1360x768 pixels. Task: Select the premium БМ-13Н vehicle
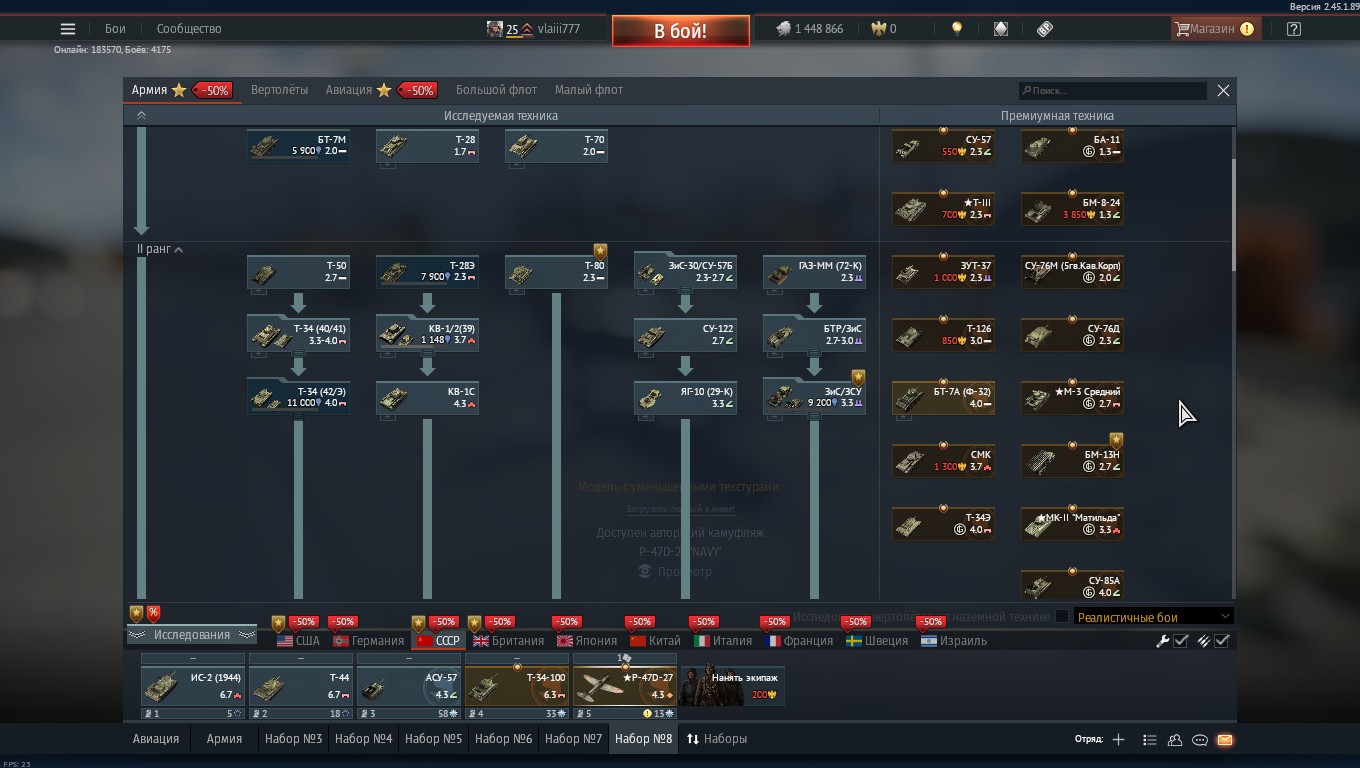tap(1072, 460)
